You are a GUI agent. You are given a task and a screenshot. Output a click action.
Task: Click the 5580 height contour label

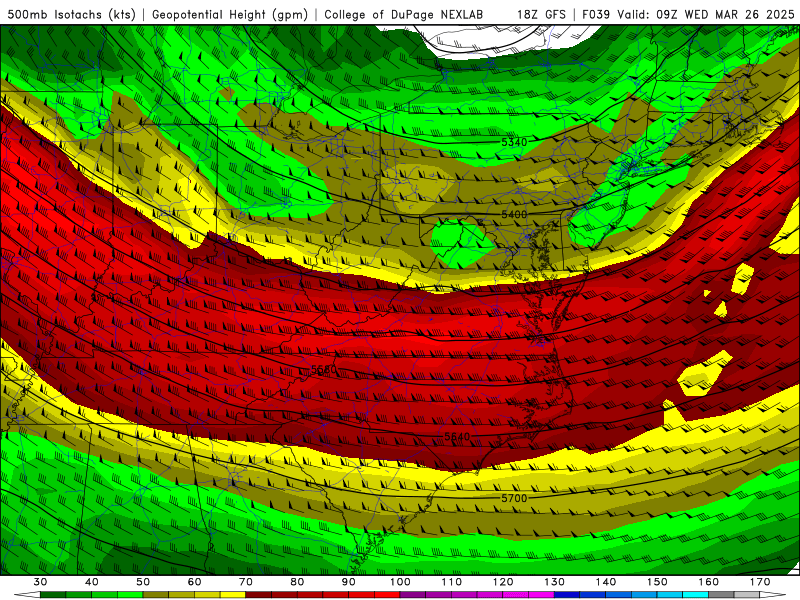pos(324,369)
